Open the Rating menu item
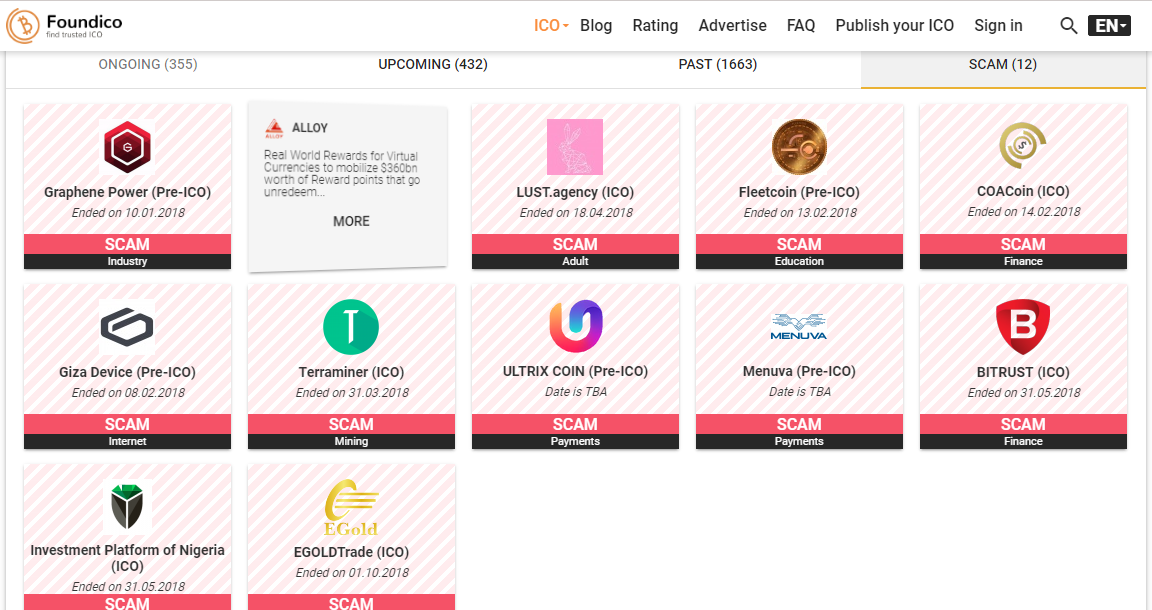The width and height of the screenshot is (1152, 610). (x=655, y=26)
